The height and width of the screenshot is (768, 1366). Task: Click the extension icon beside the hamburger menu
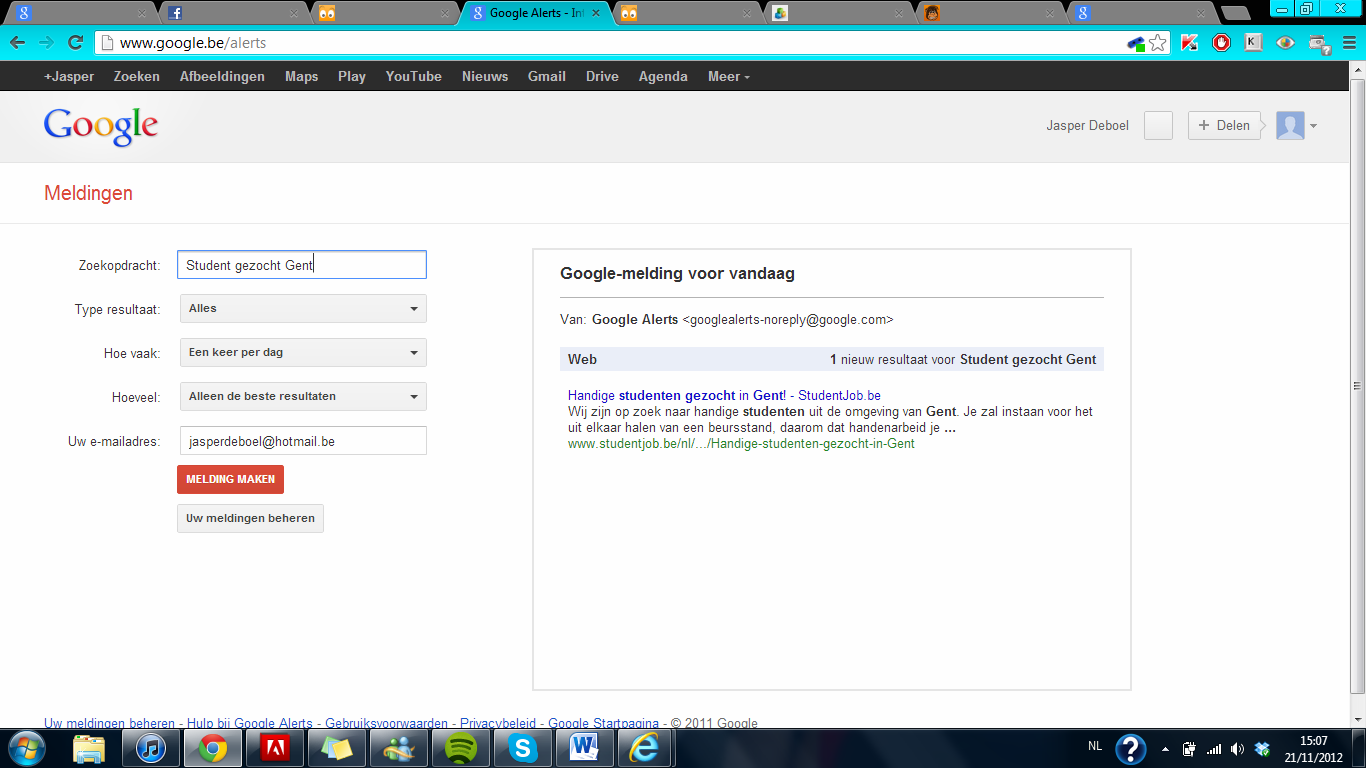1318,43
